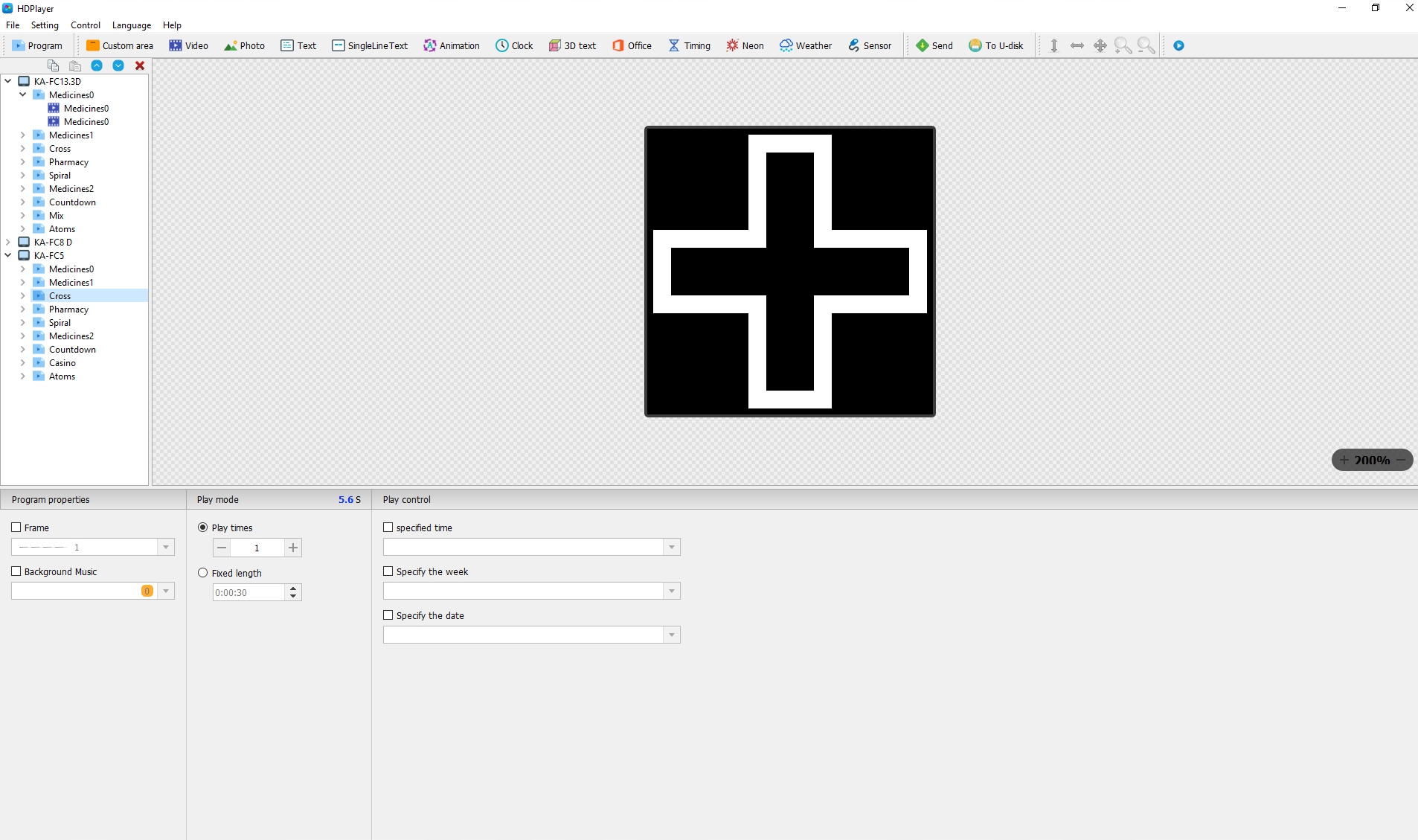
Task: Open the Setting menu
Action: click(45, 25)
